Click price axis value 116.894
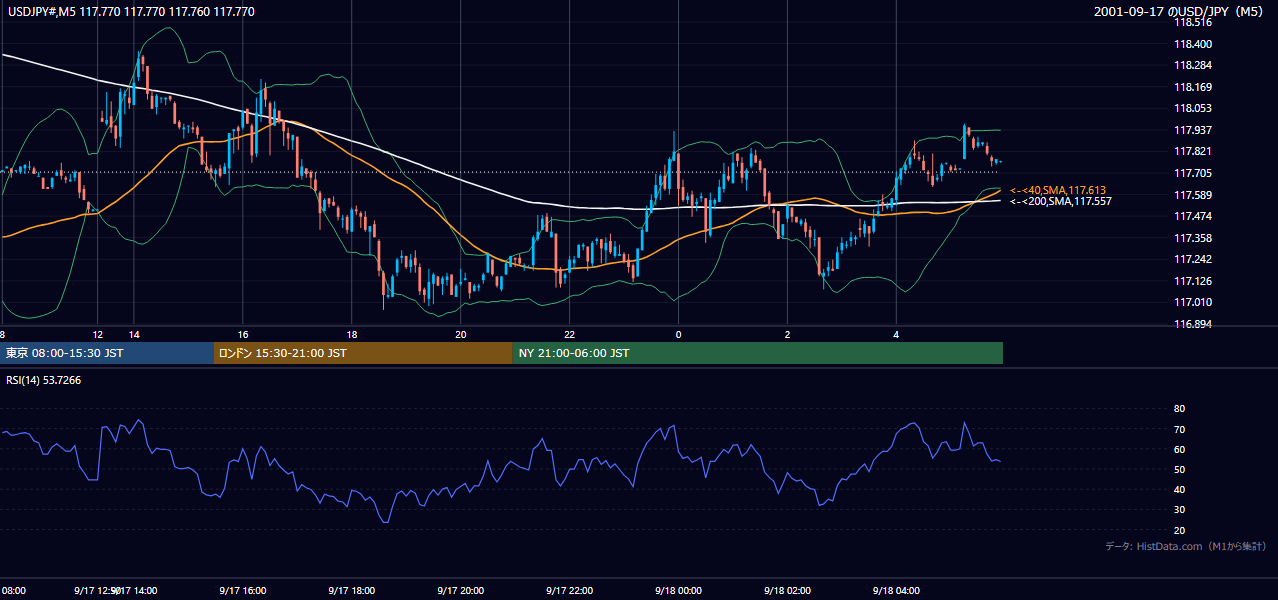The width and height of the screenshot is (1278, 600). 1192,325
